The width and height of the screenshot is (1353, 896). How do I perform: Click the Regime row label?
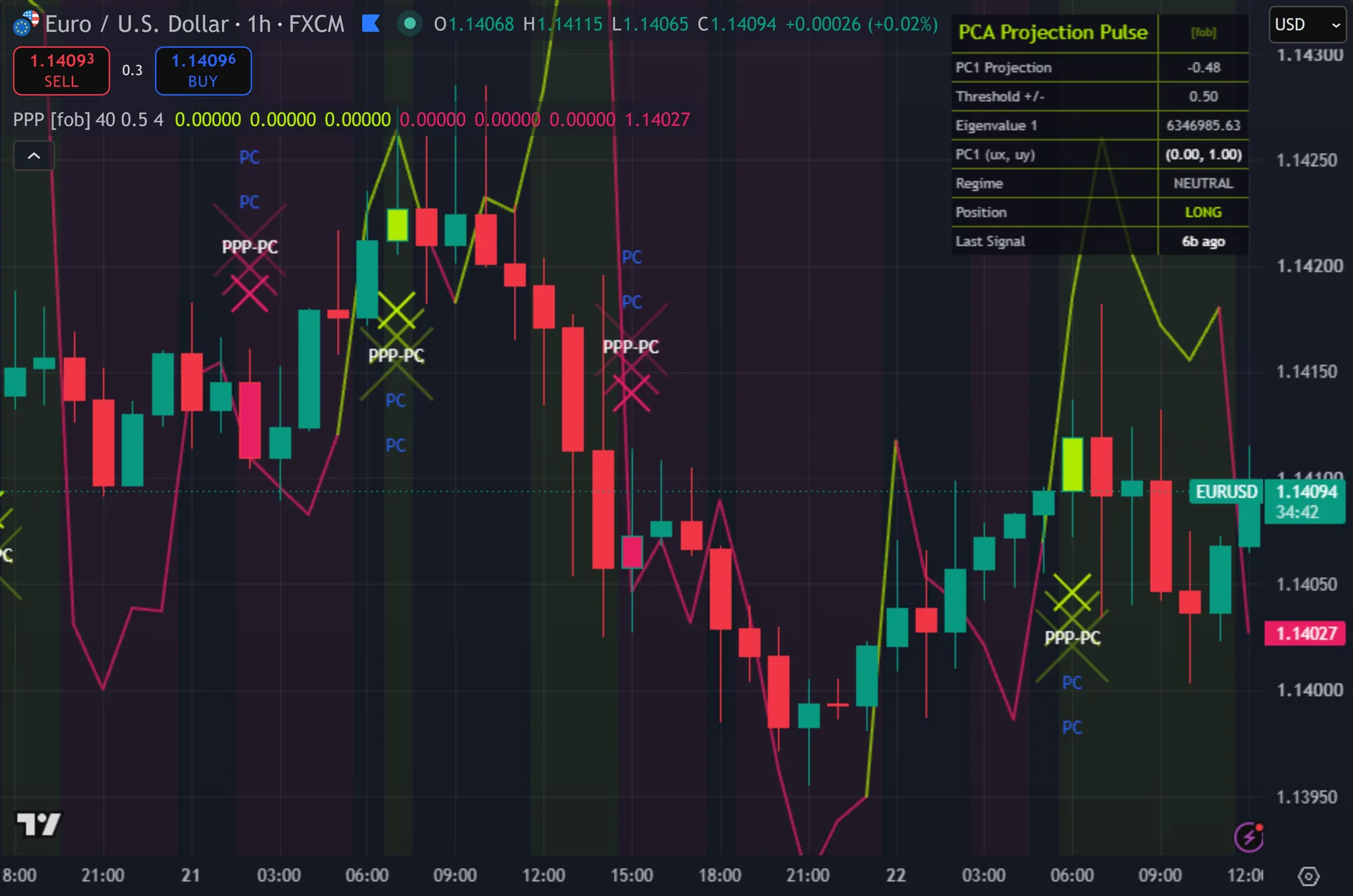(979, 183)
